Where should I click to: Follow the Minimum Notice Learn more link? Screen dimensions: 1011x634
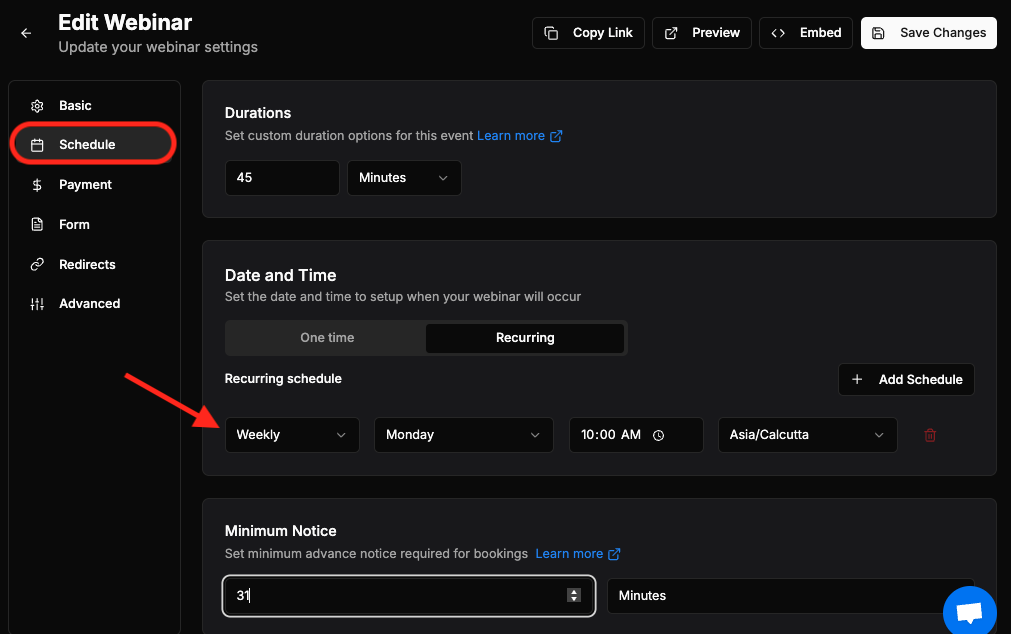pos(578,553)
